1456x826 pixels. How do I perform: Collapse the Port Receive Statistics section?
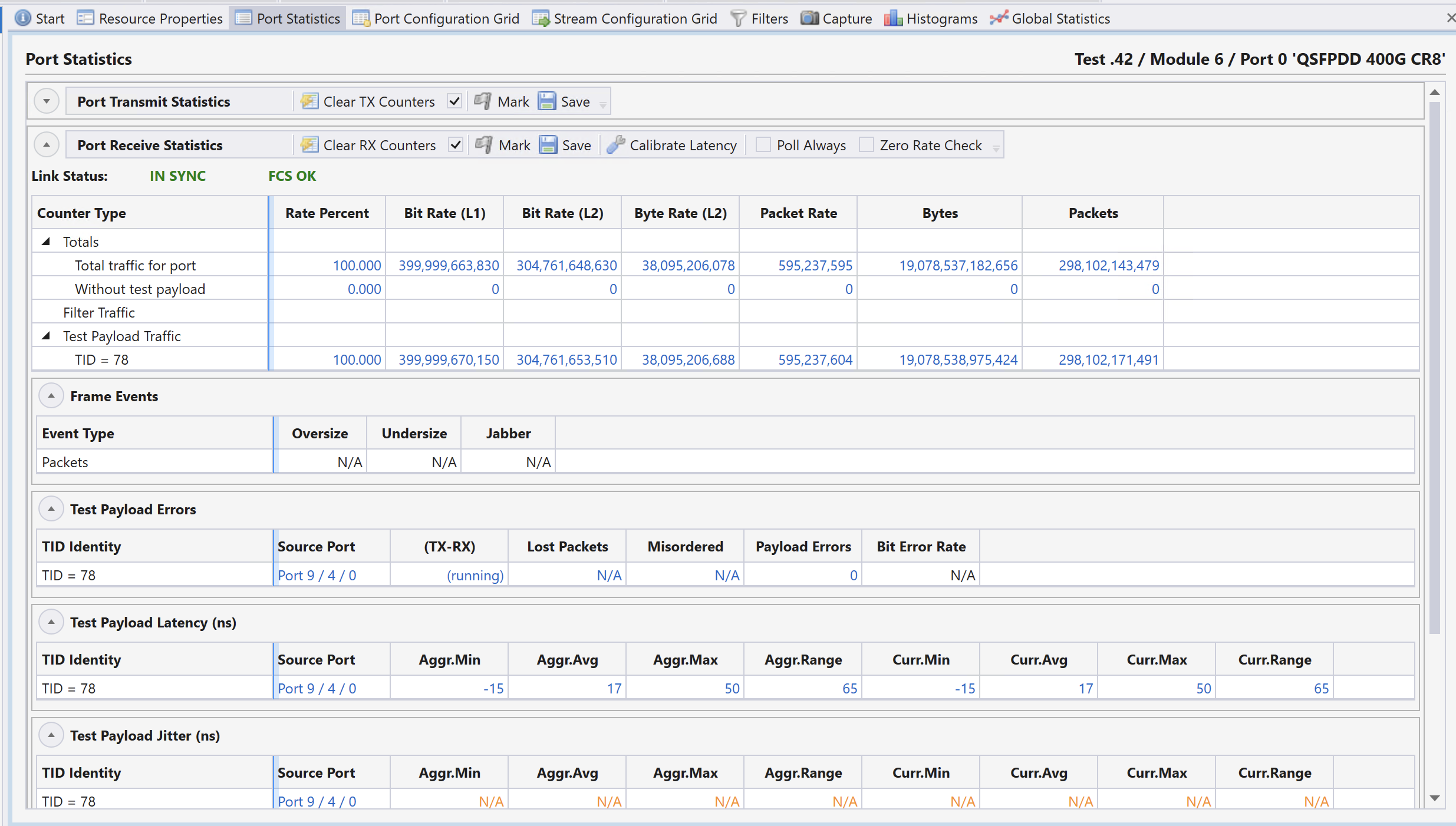47,145
